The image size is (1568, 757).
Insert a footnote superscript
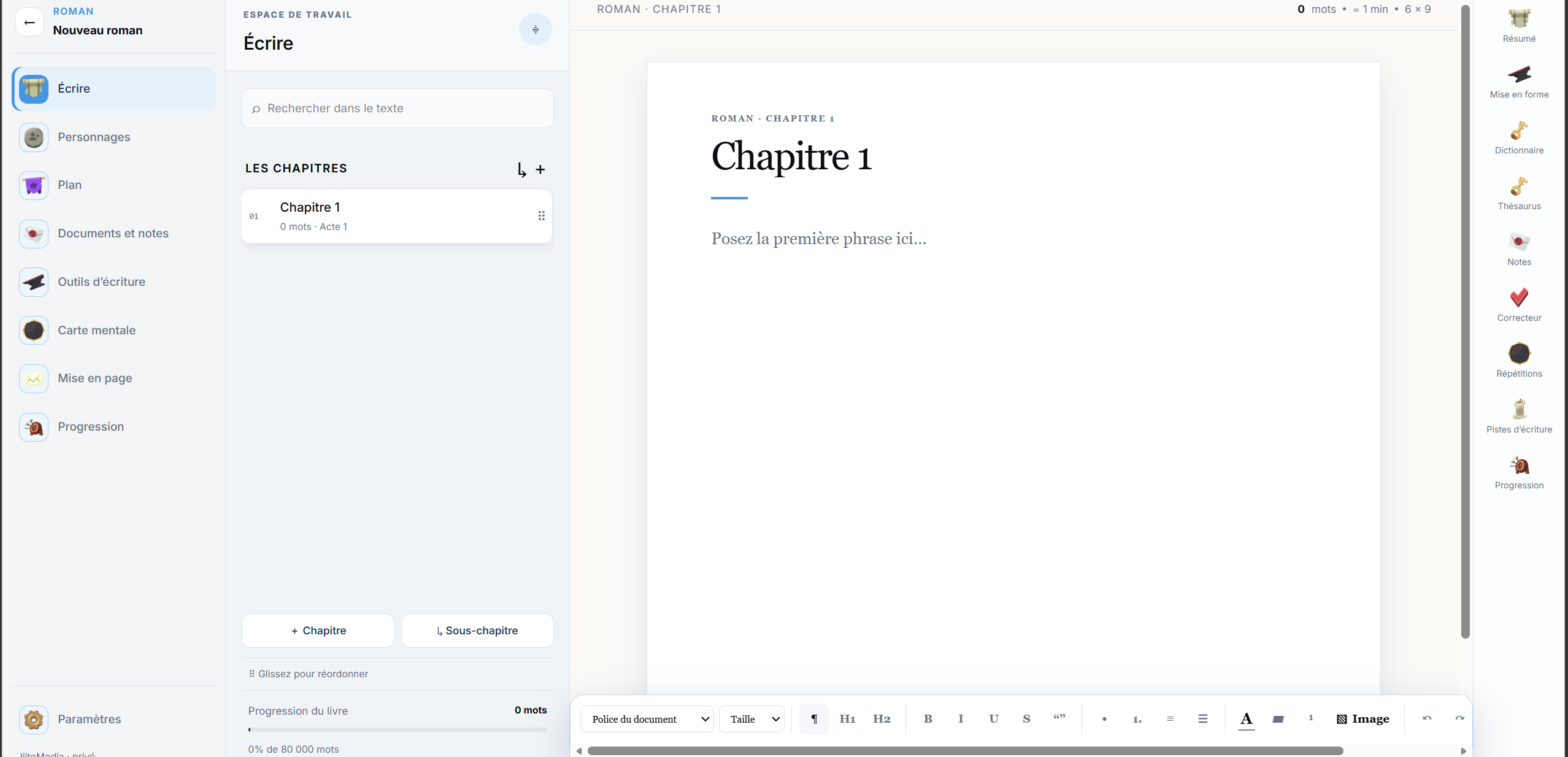tap(1310, 718)
